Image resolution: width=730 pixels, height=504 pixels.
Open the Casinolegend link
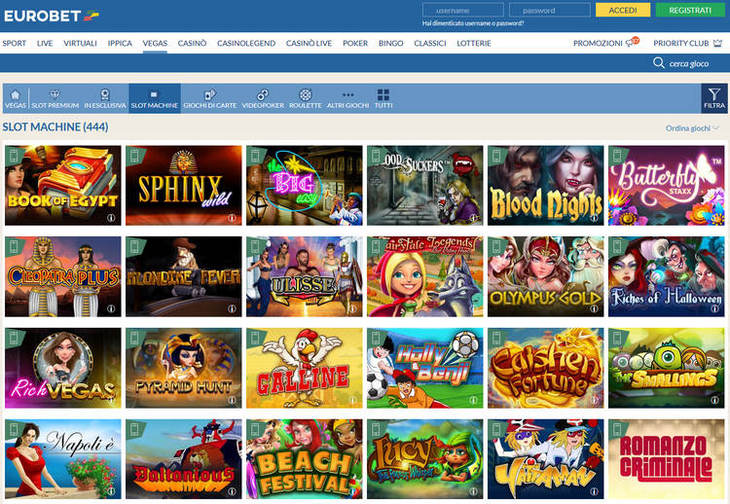click(246, 43)
